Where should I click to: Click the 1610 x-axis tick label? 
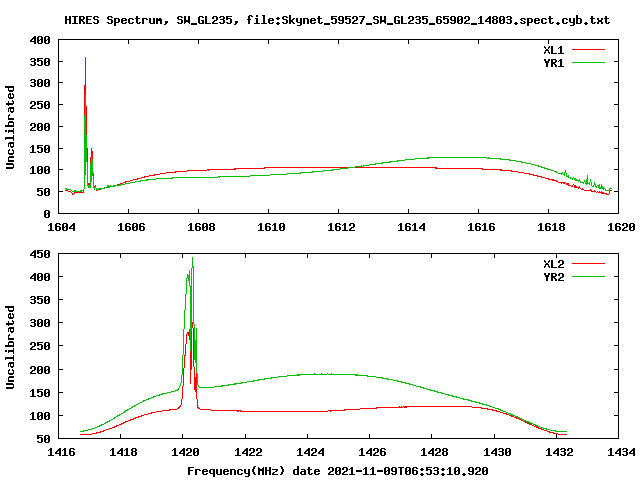[271, 227]
